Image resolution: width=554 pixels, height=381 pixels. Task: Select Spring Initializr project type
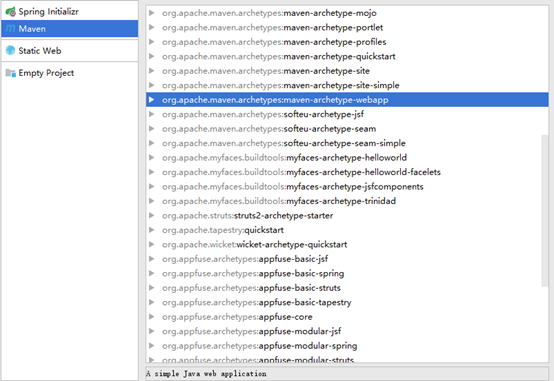(49, 12)
